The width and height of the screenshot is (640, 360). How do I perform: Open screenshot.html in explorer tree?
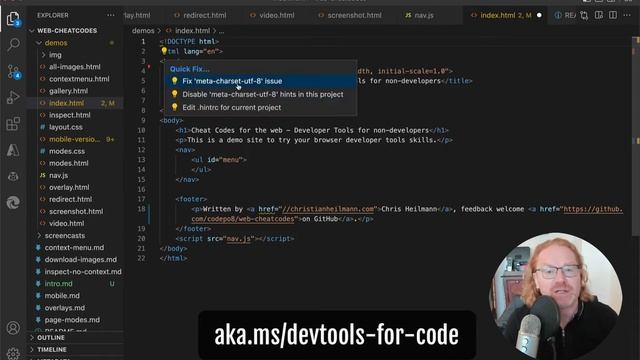tap(76, 211)
